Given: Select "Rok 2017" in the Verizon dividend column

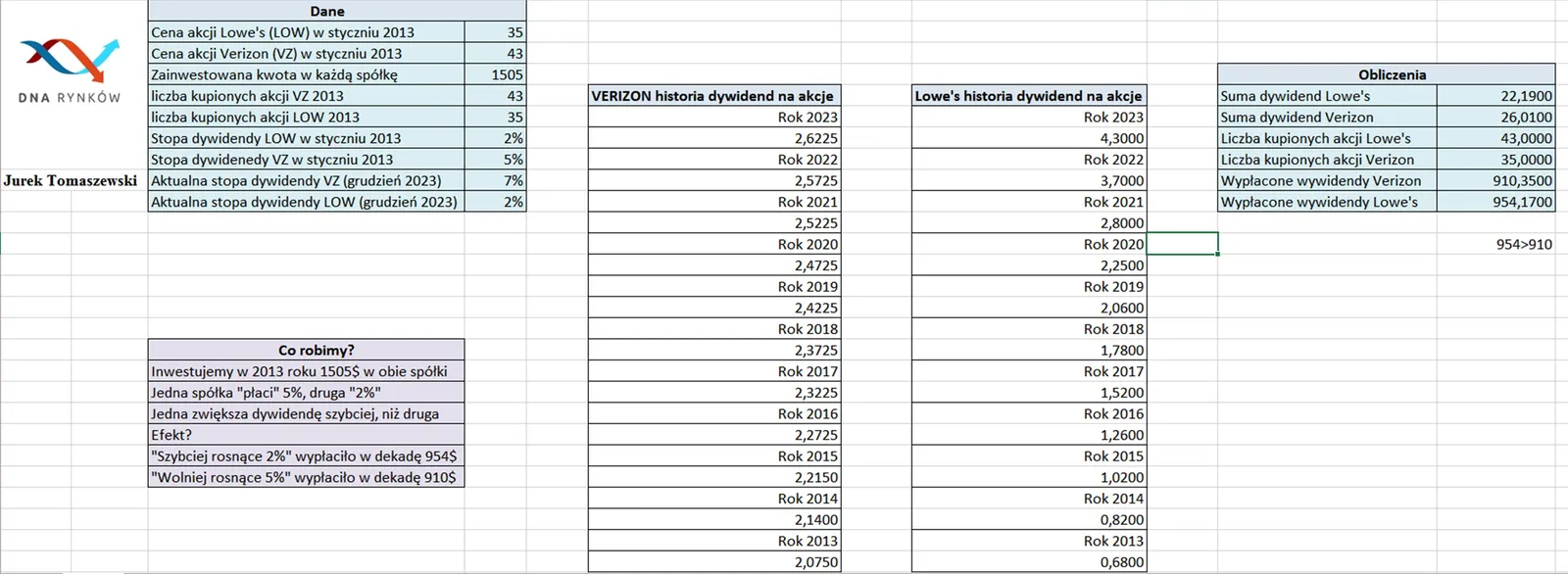Looking at the screenshot, I should tap(714, 371).
